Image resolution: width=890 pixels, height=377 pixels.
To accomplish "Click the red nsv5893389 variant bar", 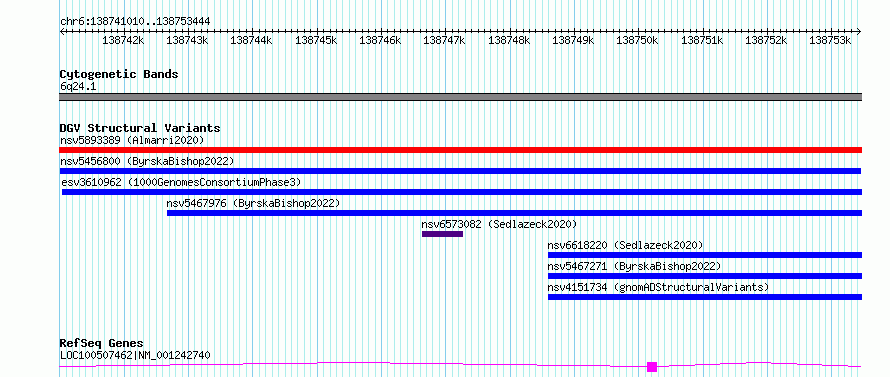I will pyautogui.click(x=460, y=150).
